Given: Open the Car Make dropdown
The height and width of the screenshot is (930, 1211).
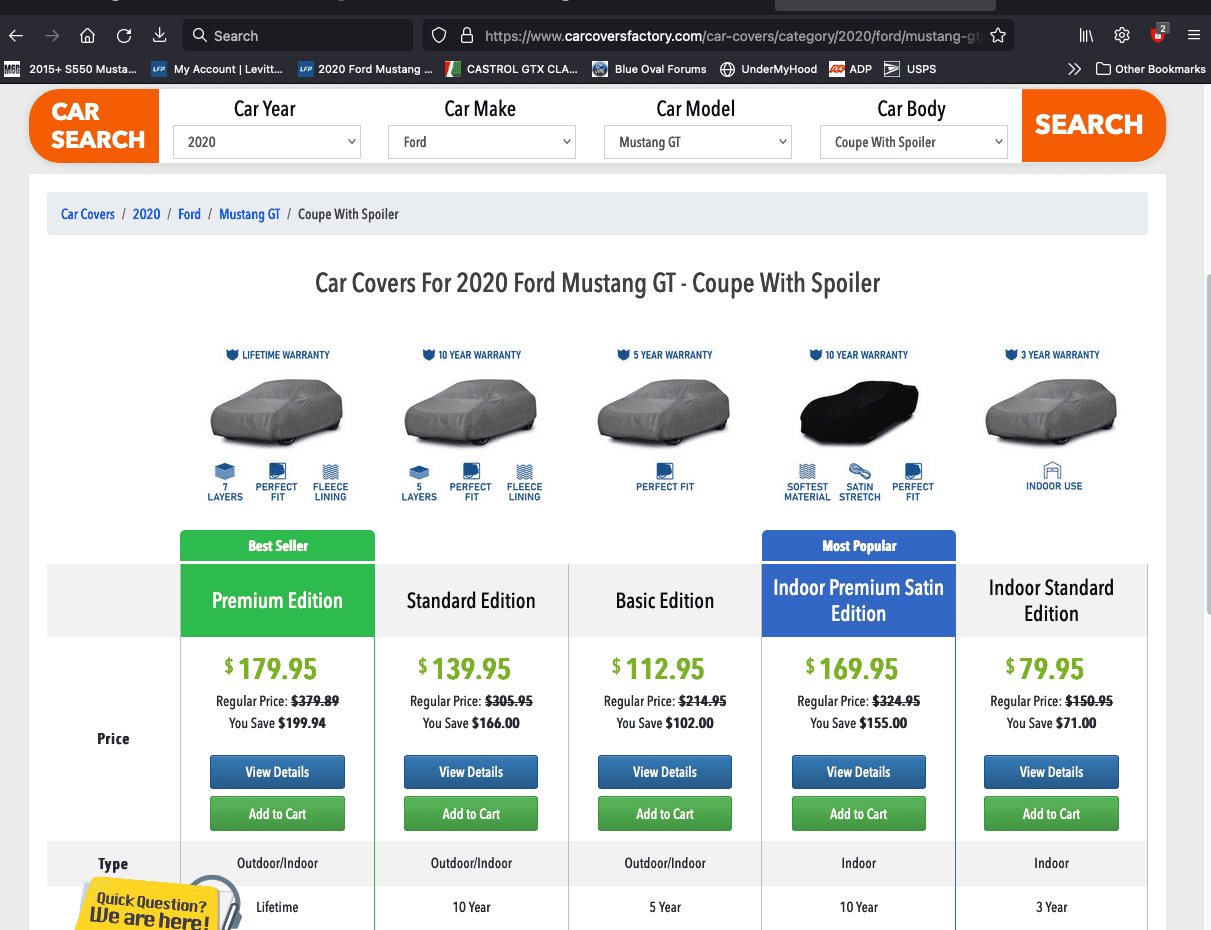Looking at the screenshot, I should coord(482,142).
